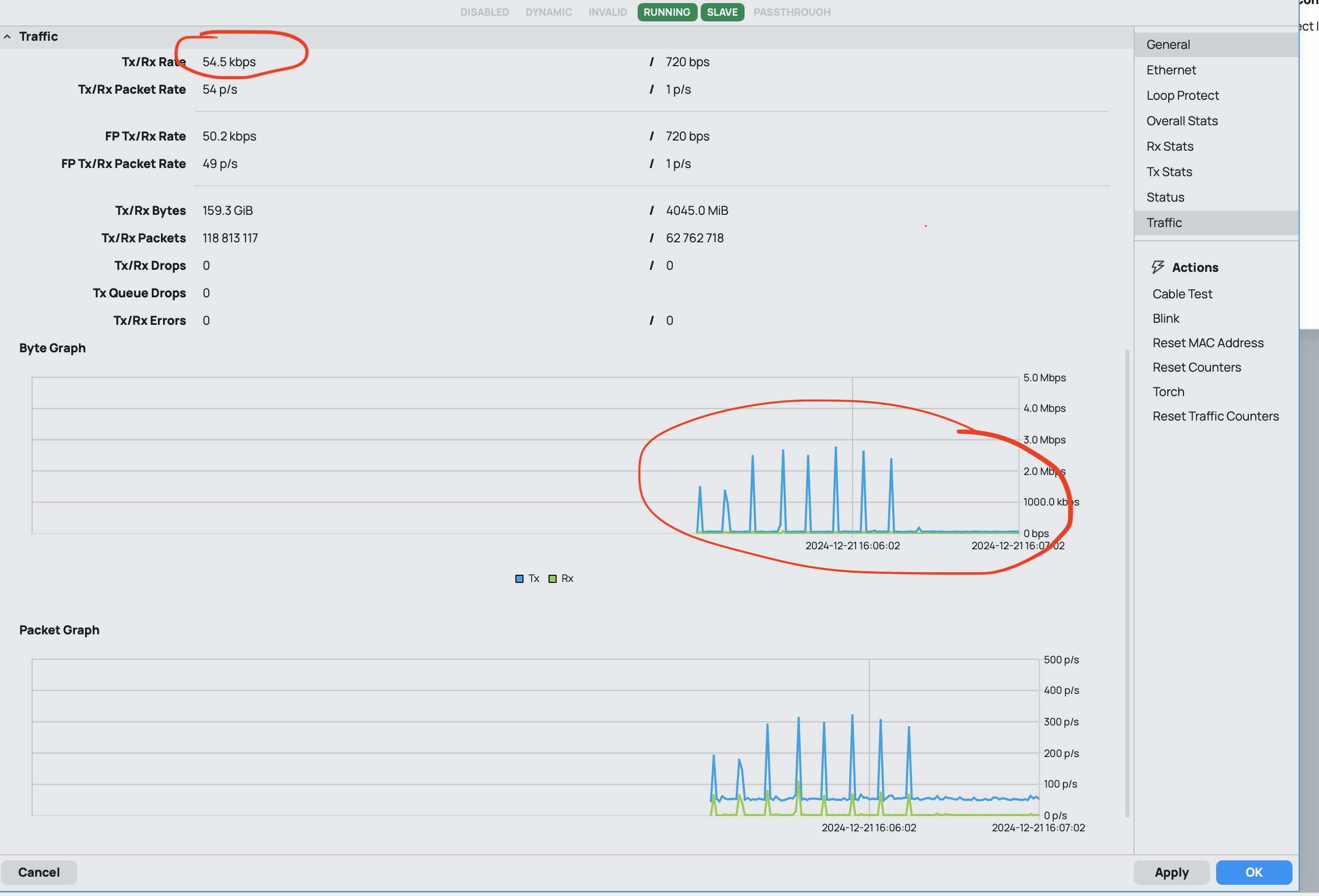The width and height of the screenshot is (1319, 896).
Task: Start the Torch action
Action: (x=1168, y=391)
